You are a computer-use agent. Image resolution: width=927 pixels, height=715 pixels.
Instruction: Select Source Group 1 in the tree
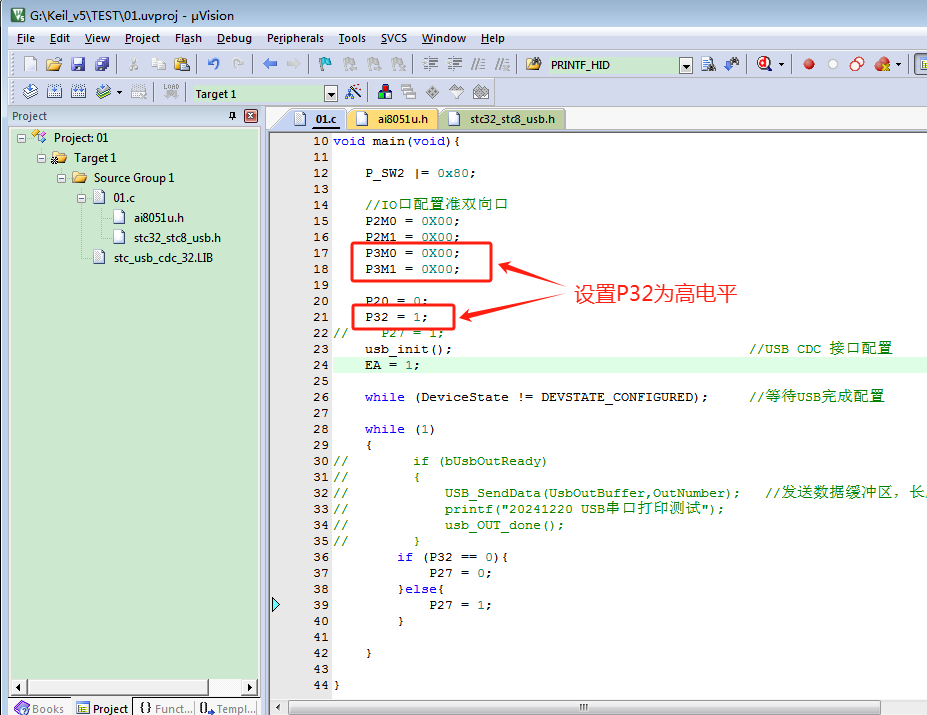[x=134, y=178]
